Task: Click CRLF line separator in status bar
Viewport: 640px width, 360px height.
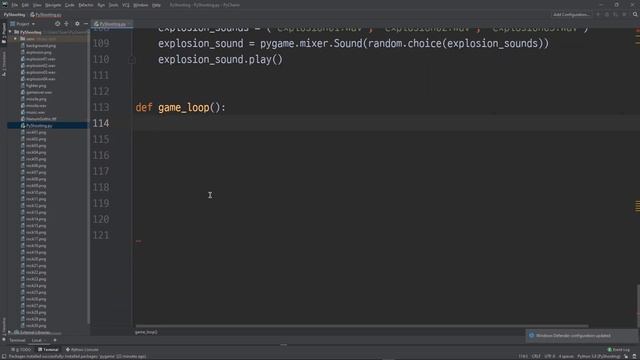Action: 536,356
